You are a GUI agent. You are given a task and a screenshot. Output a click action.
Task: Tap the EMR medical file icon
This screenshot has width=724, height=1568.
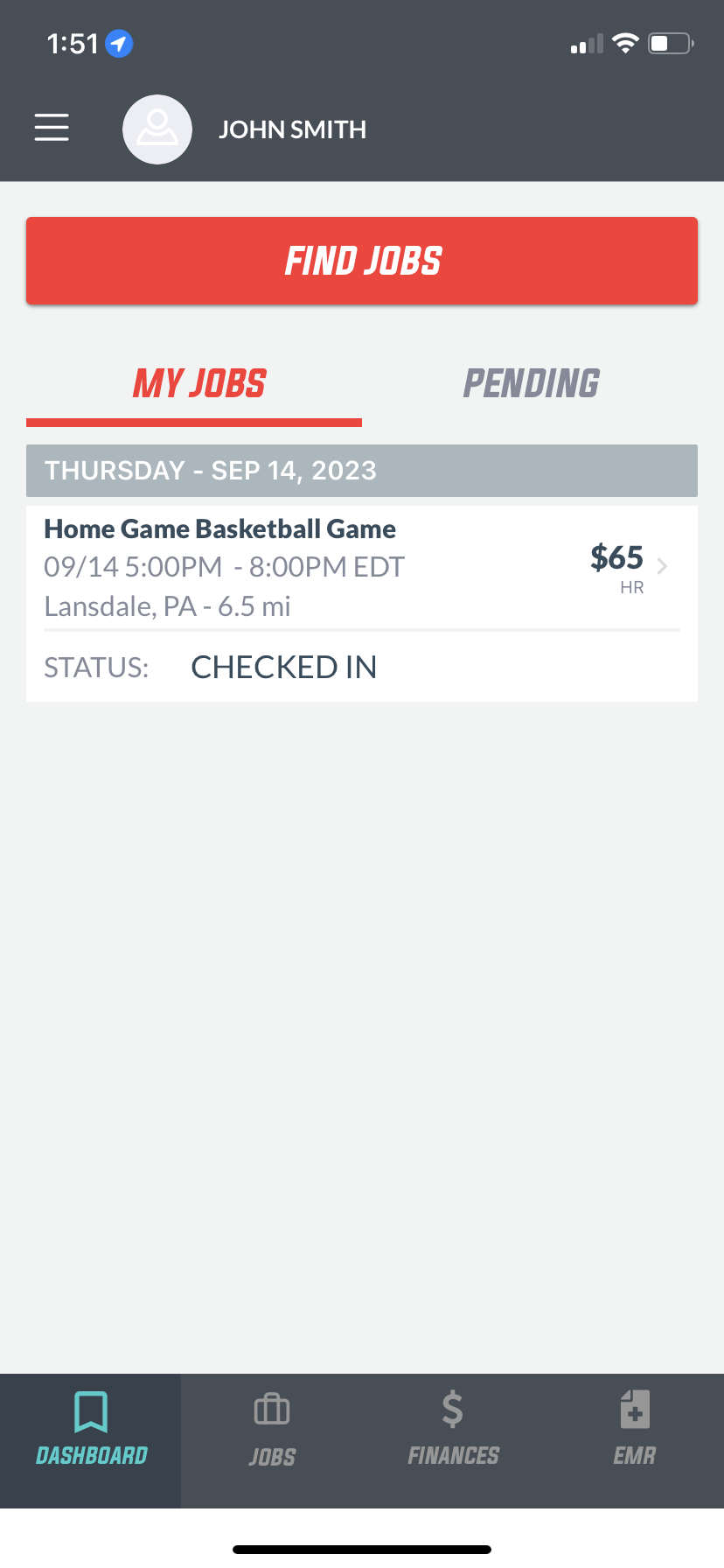click(635, 1410)
